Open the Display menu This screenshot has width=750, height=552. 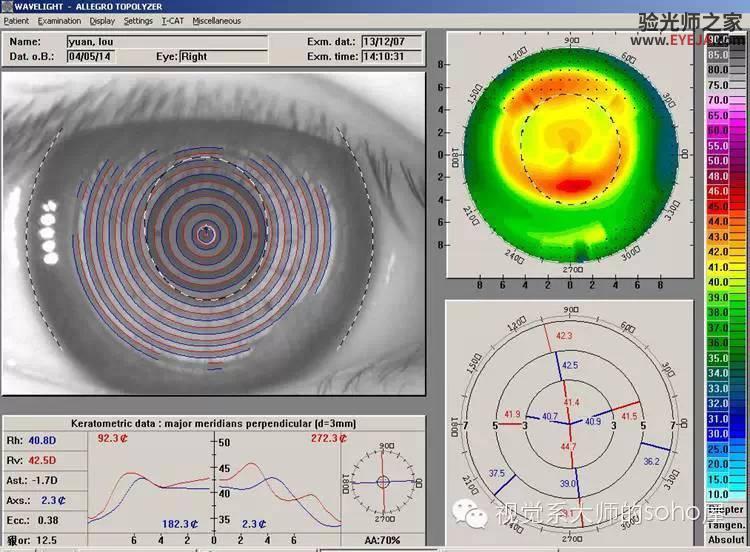(x=102, y=21)
